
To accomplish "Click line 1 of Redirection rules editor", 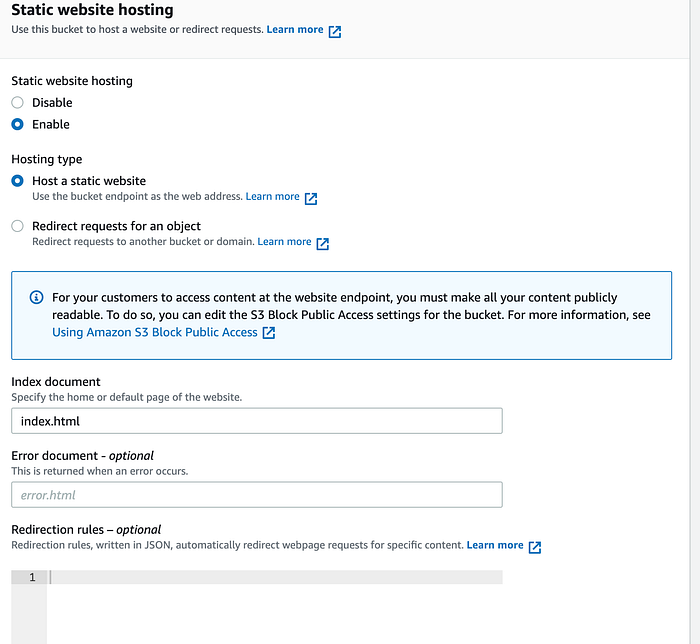I will point(275,577).
